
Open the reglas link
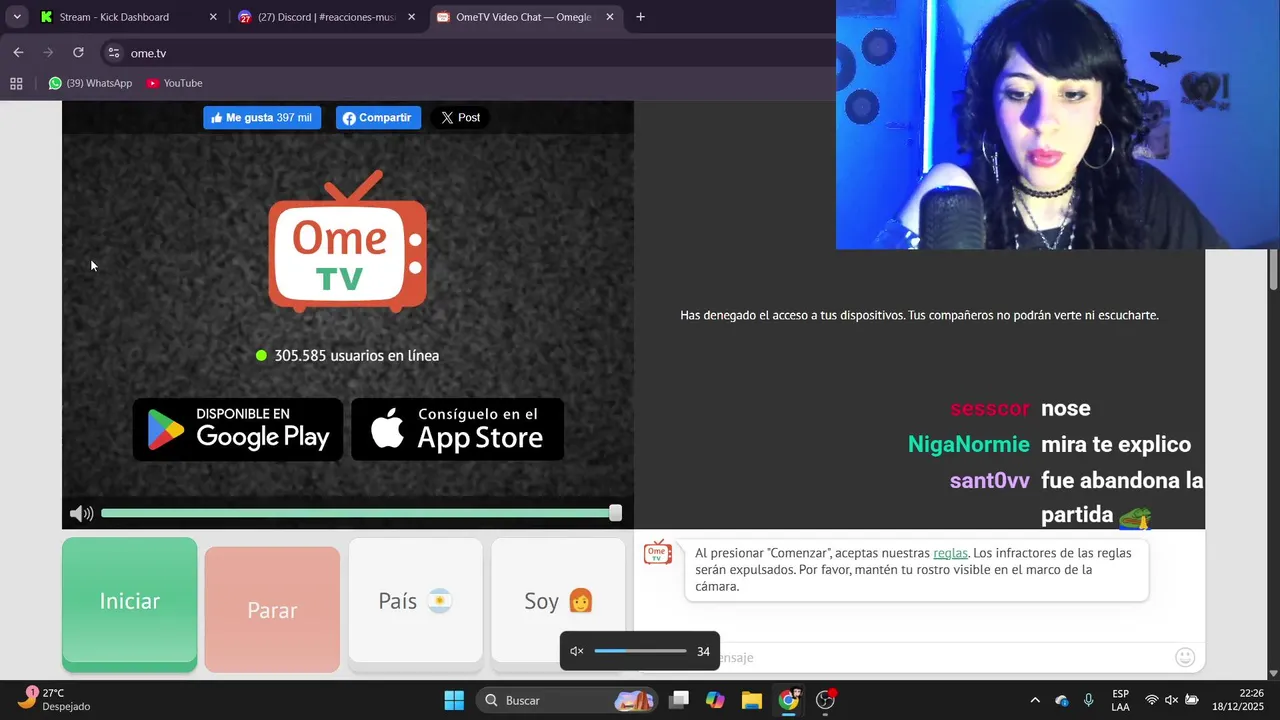click(950, 553)
